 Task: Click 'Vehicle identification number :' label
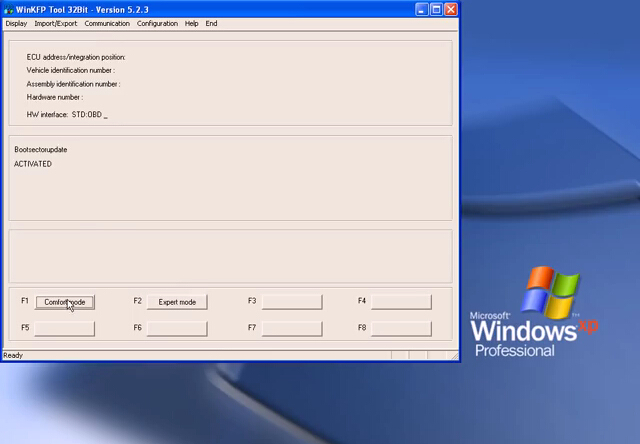[x=71, y=71]
